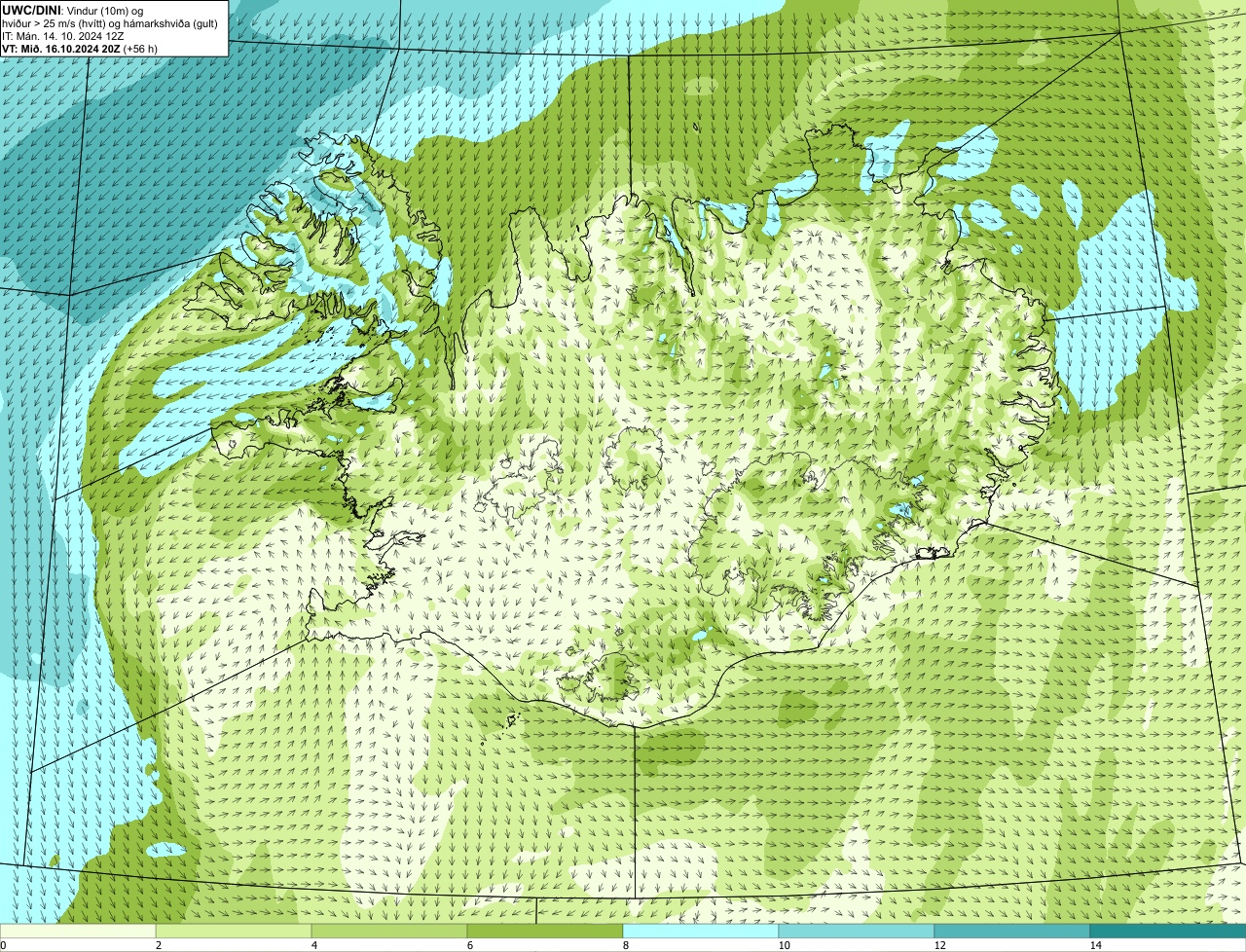Click the '6' label on the wind scale
Viewport: 1246px width, 952px height.
point(469,945)
